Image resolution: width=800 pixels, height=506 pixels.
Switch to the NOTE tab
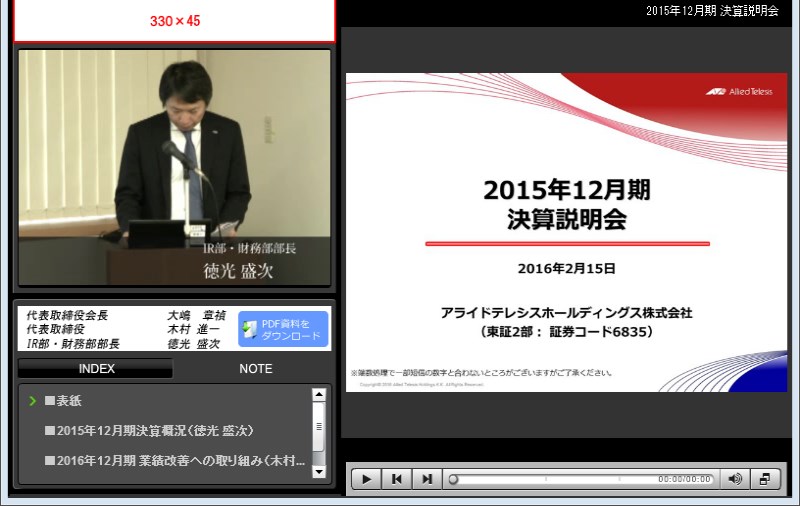click(x=255, y=368)
